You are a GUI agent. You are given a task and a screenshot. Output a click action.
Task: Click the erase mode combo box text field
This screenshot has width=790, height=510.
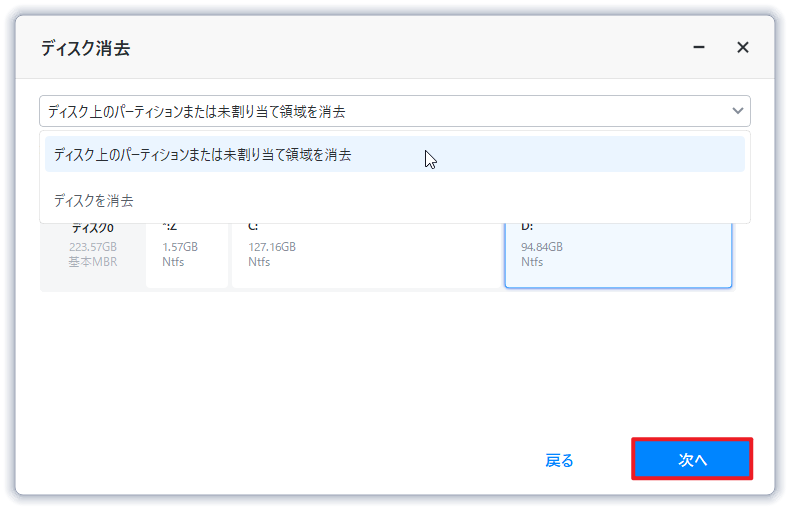coord(380,111)
